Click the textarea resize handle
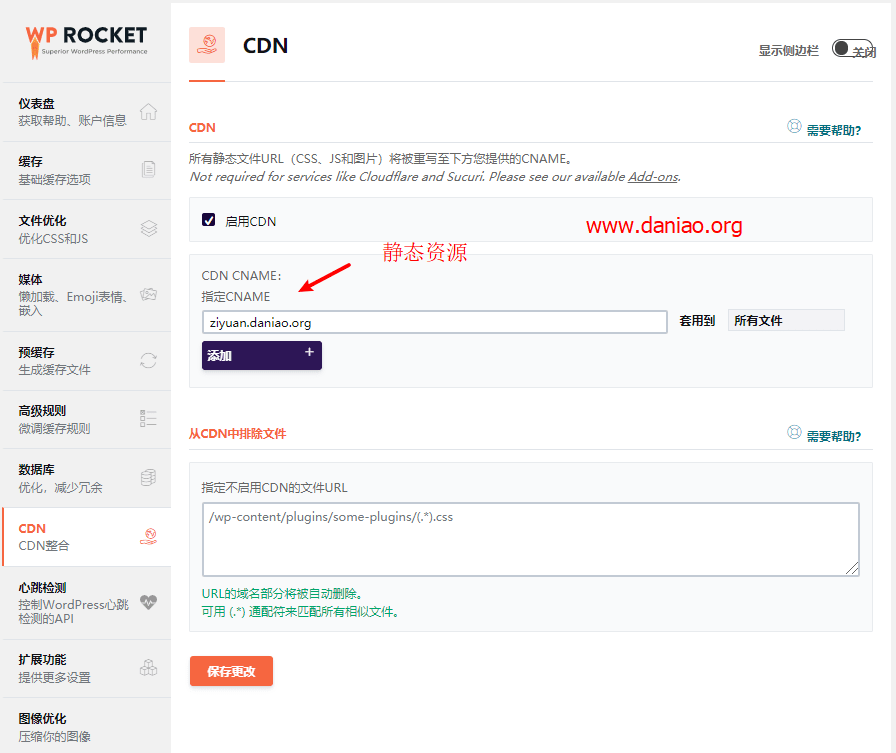 point(852,568)
